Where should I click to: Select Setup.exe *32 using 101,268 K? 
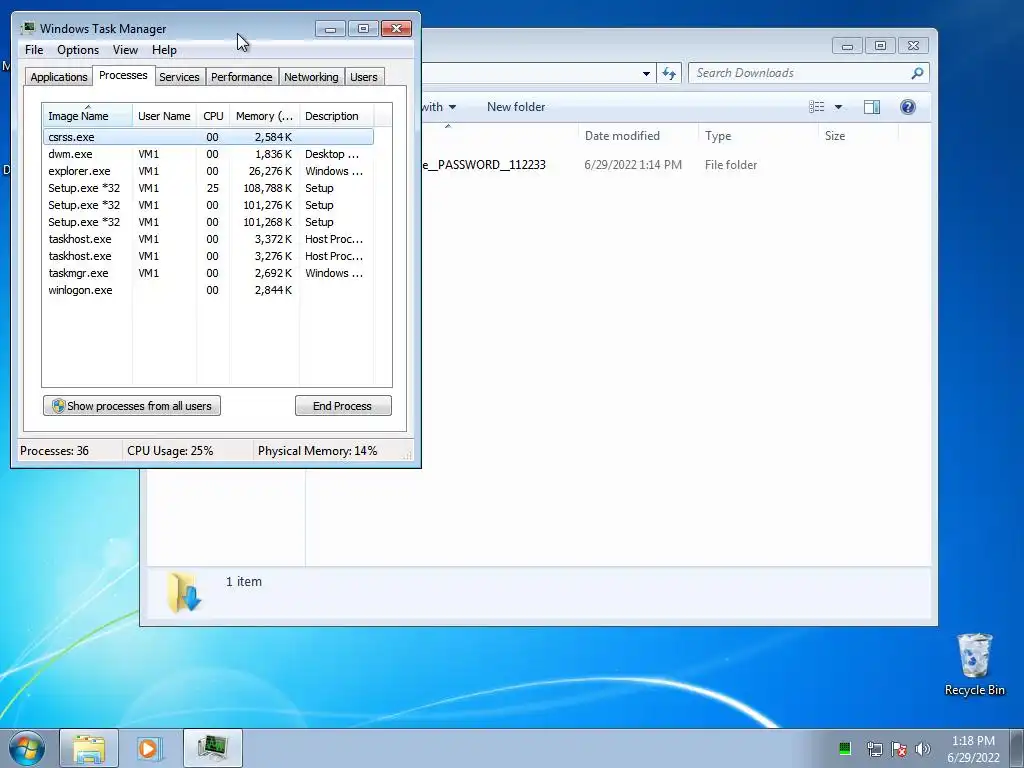pos(208,222)
